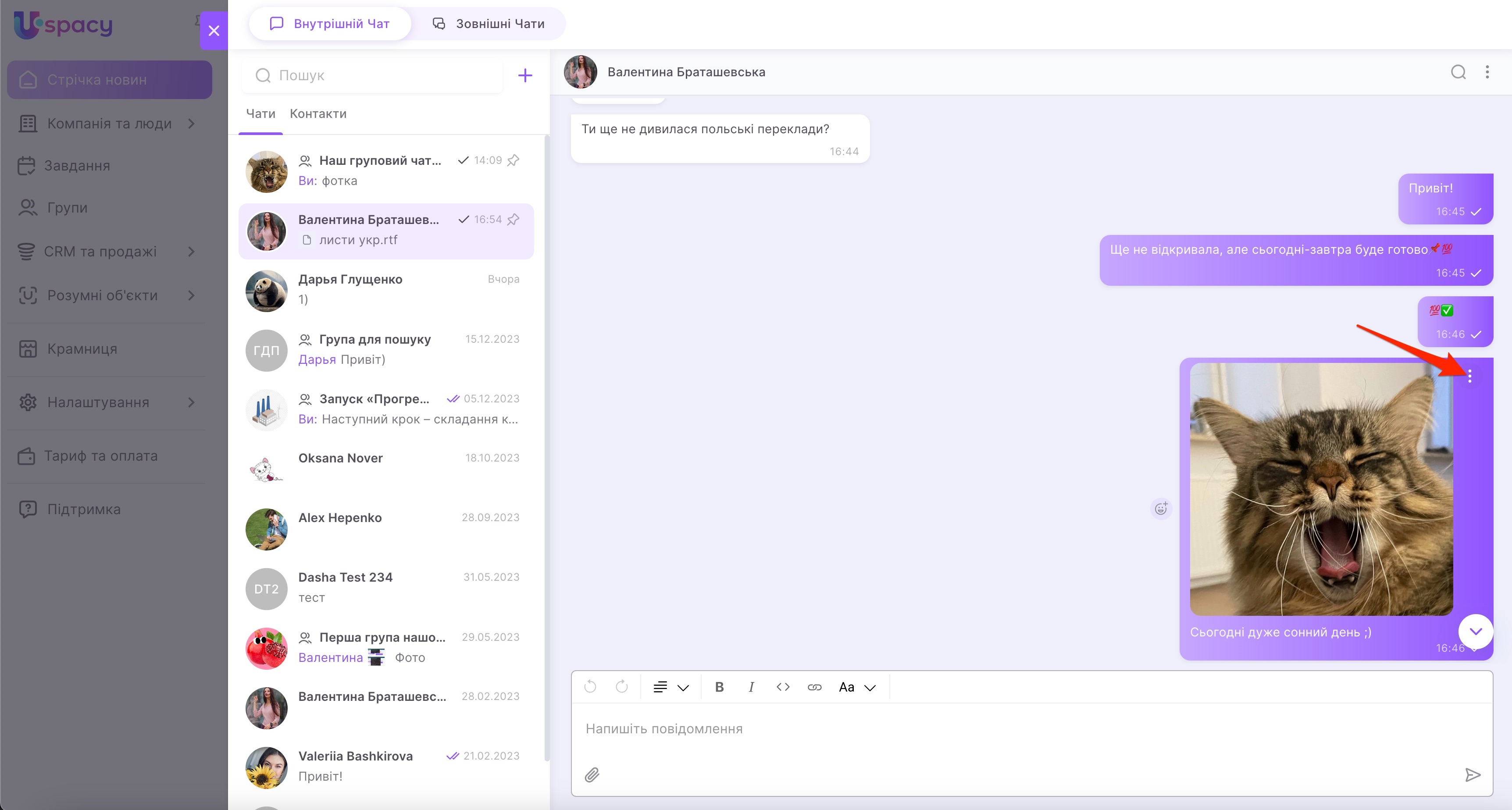Click the Пошук search field
1512x810 pixels.
pyautogui.click(x=376, y=75)
